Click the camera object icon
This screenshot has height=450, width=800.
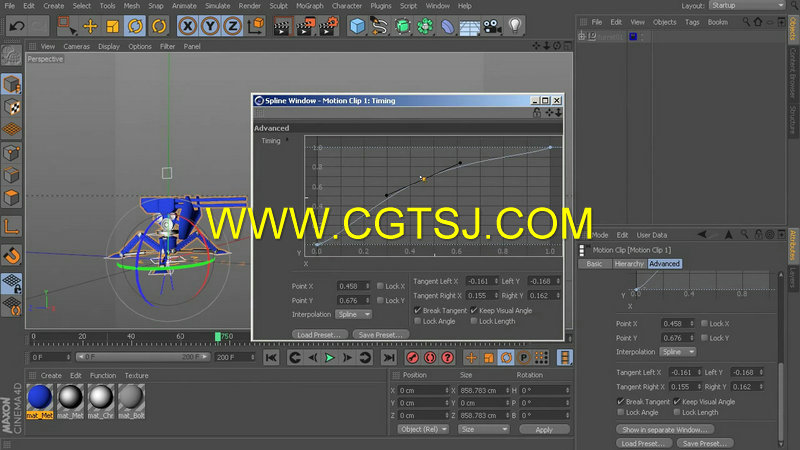[492, 26]
